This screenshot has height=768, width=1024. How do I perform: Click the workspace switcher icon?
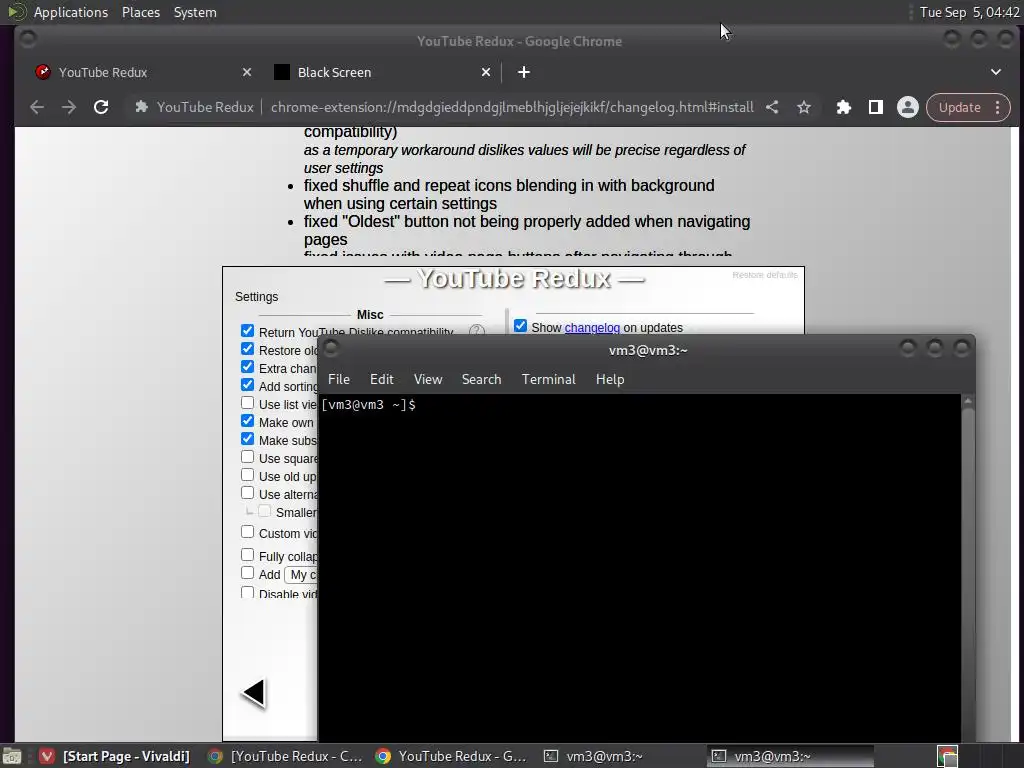tap(947, 756)
